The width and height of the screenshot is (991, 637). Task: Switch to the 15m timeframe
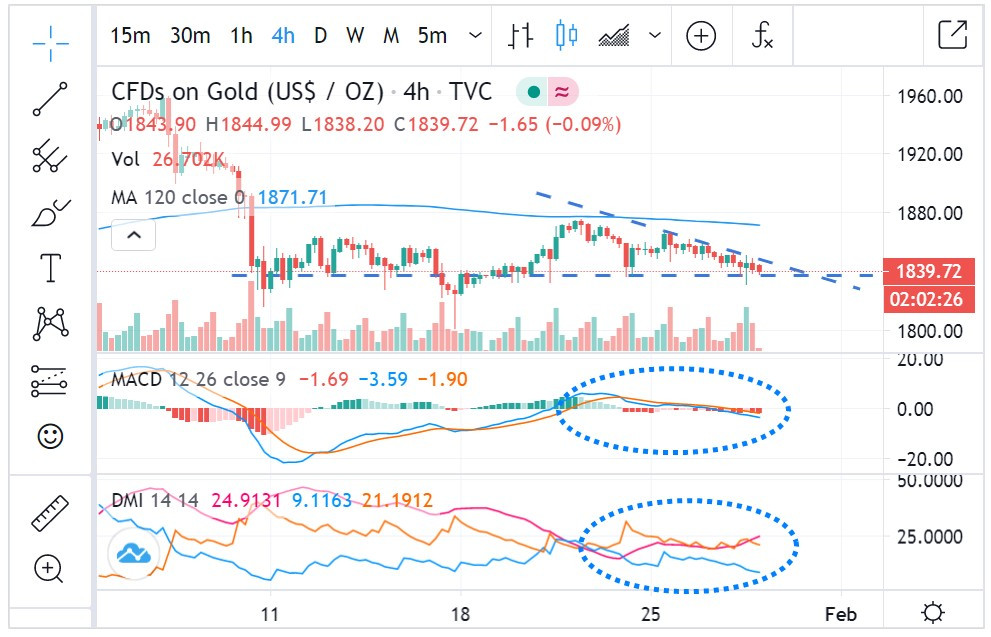coord(130,36)
